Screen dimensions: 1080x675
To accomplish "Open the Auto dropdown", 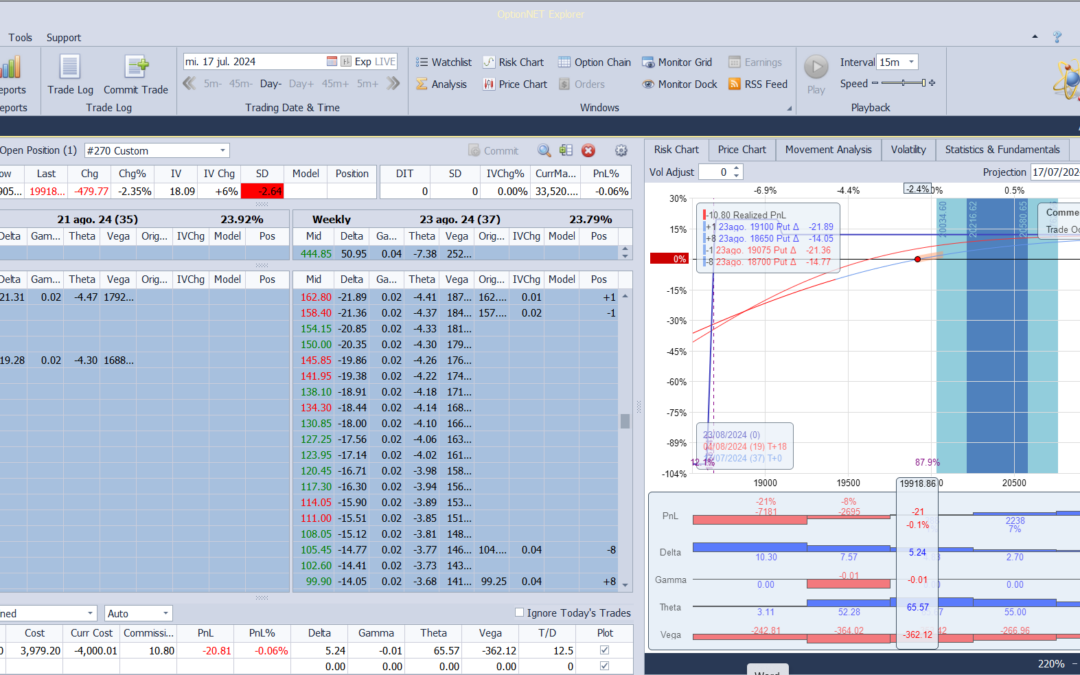I will (165, 613).
